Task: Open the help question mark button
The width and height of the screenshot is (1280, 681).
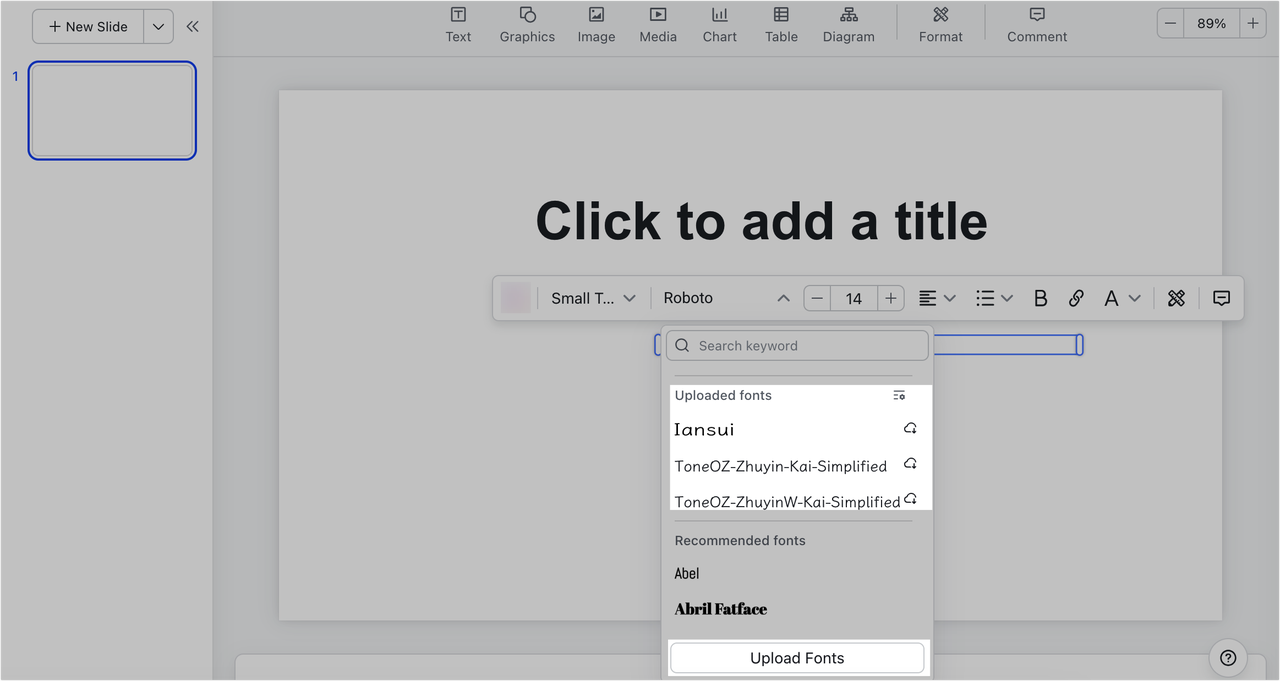Action: point(1228,658)
